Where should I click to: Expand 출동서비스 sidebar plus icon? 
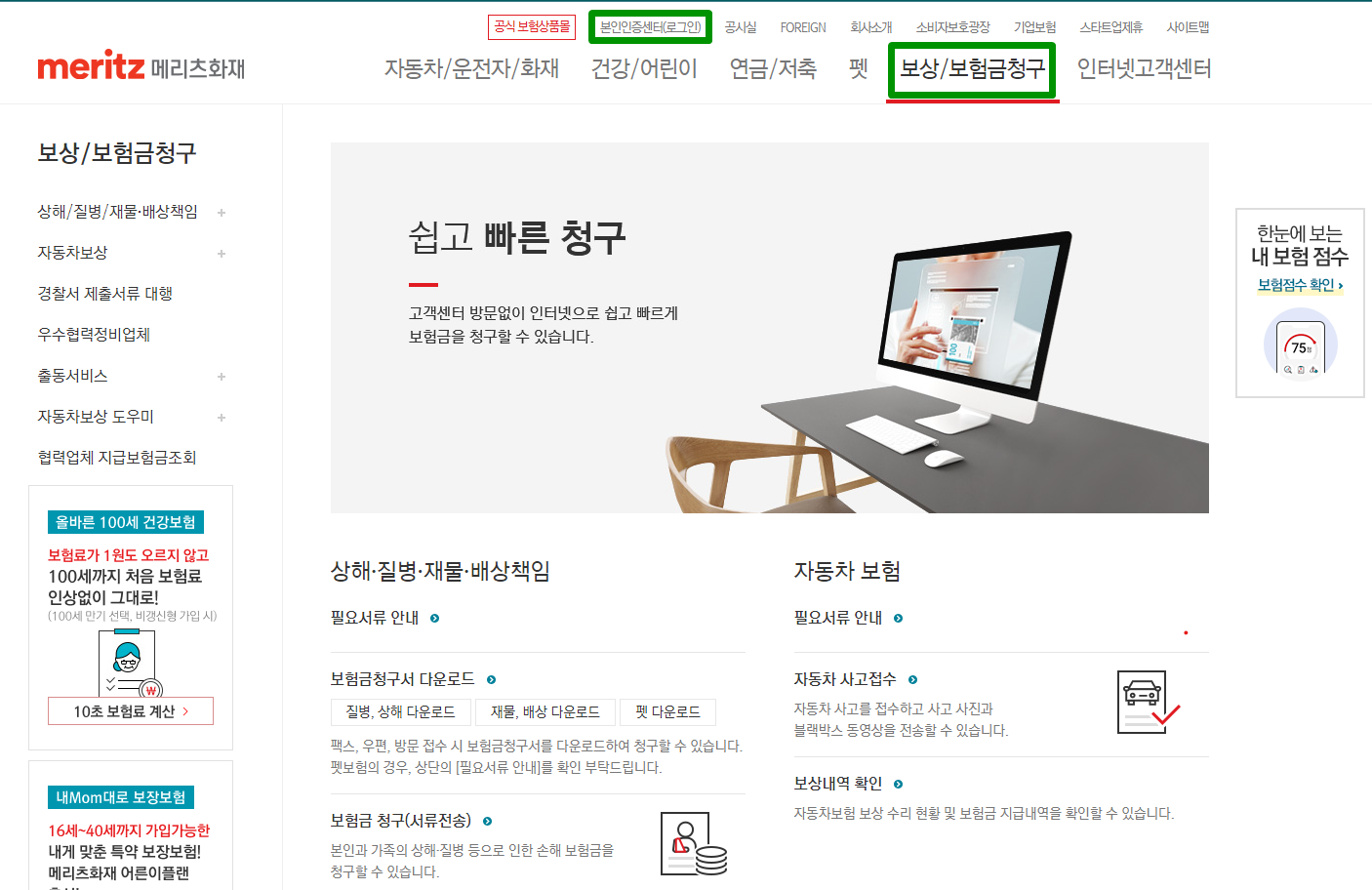pos(222,376)
